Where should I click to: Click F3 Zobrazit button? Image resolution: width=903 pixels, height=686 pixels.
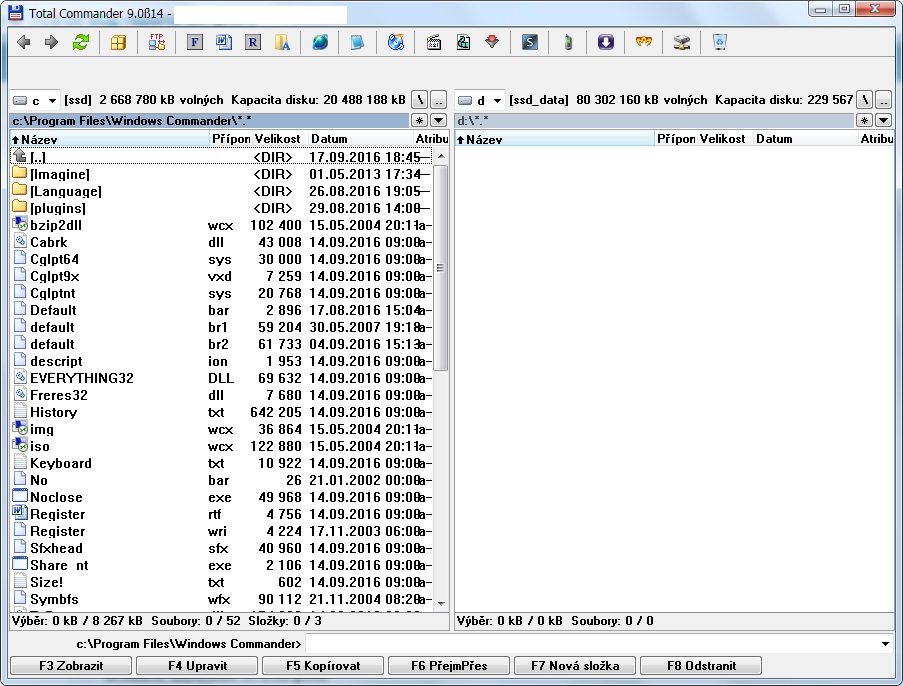coord(71,666)
